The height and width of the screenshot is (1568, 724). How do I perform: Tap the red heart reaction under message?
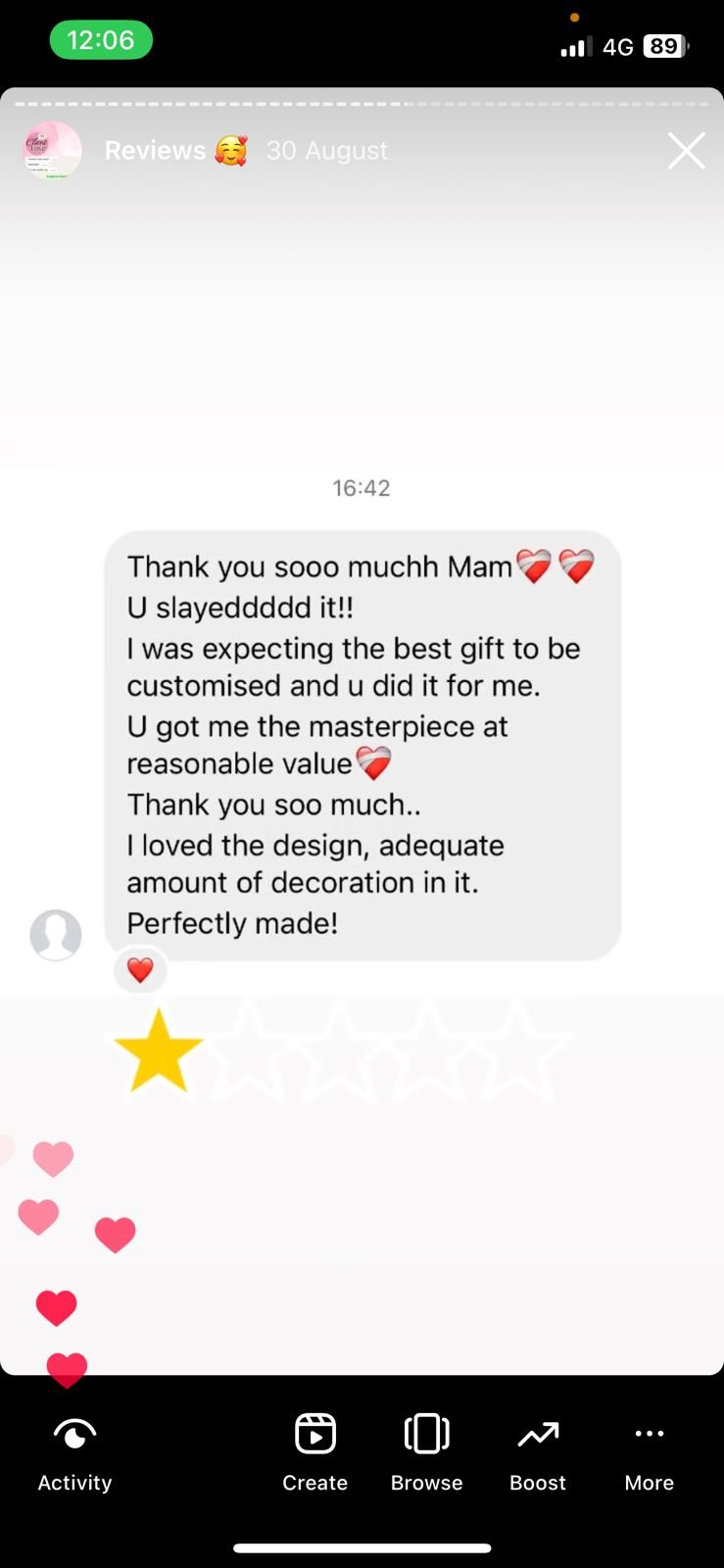pos(140,970)
